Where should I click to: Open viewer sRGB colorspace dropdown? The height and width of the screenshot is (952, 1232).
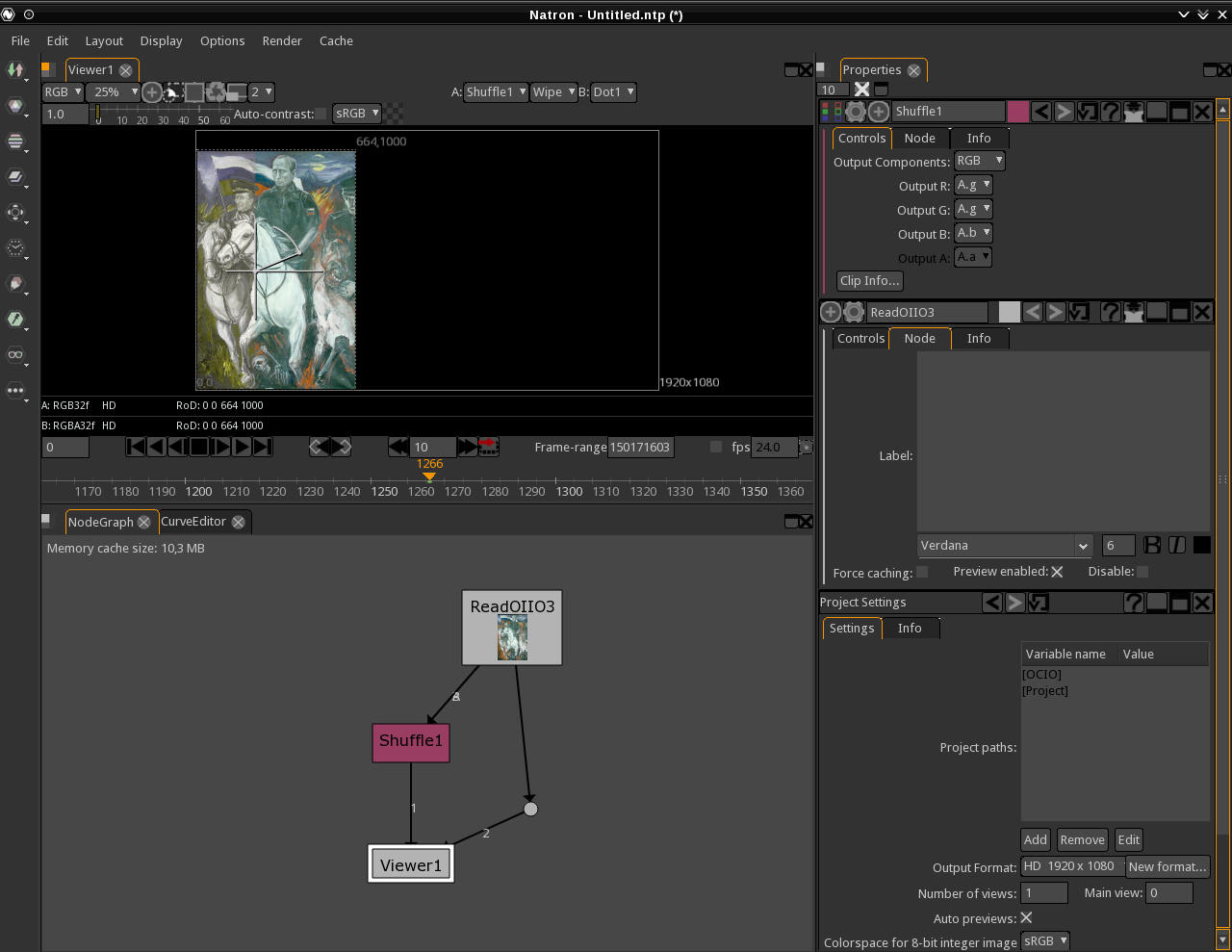(356, 114)
